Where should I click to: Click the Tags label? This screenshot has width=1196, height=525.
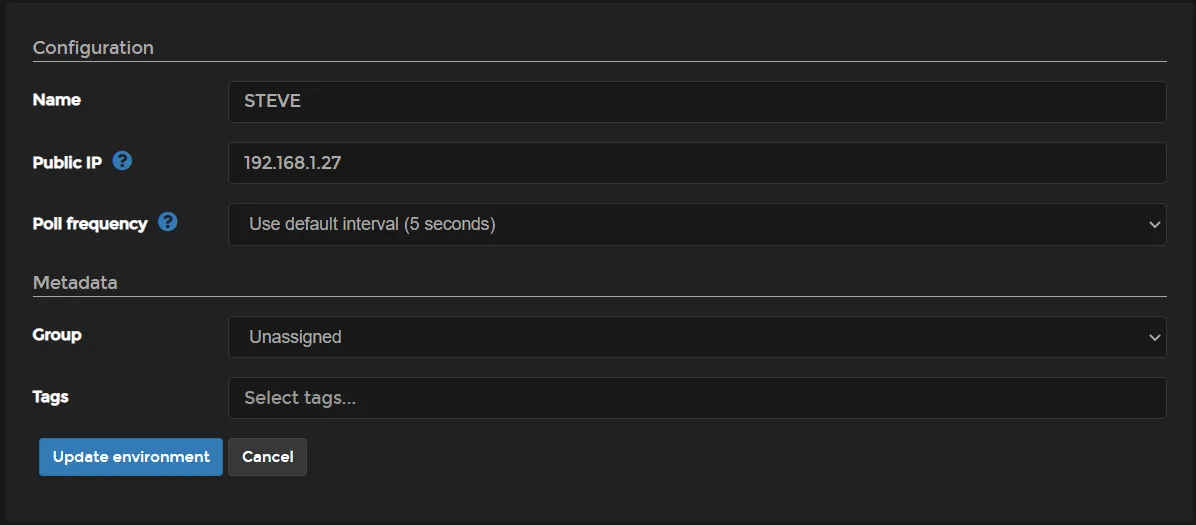tap(51, 397)
